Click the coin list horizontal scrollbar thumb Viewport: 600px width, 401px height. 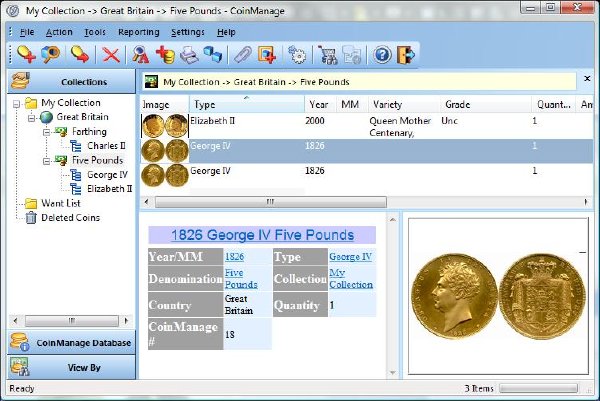[271, 202]
